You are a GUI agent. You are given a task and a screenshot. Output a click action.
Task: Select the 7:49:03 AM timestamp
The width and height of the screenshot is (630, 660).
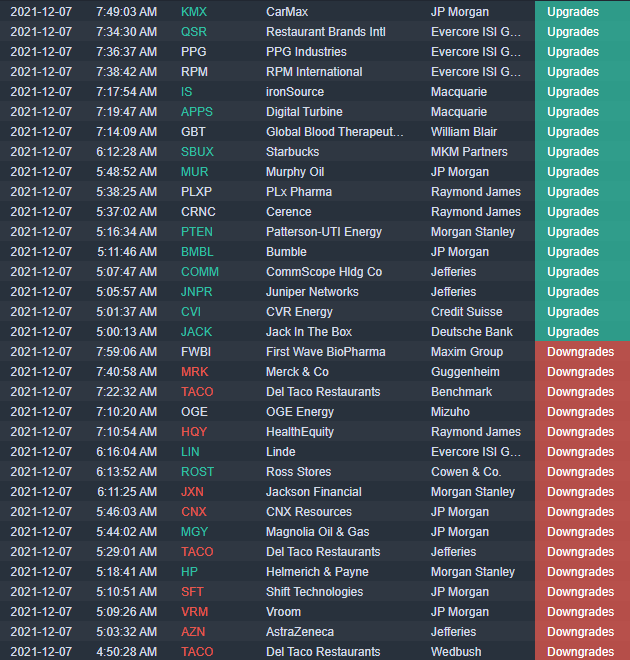click(126, 12)
